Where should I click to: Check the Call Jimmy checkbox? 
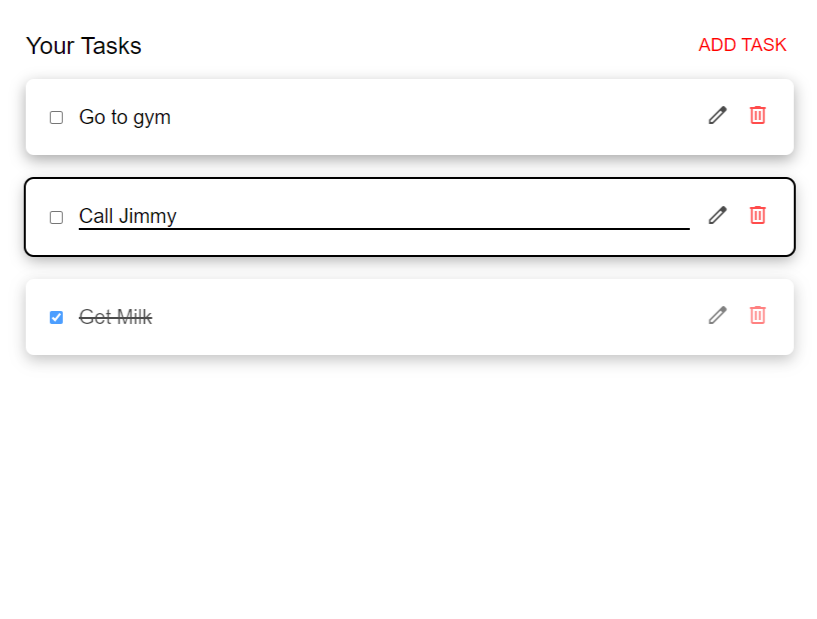tap(56, 217)
